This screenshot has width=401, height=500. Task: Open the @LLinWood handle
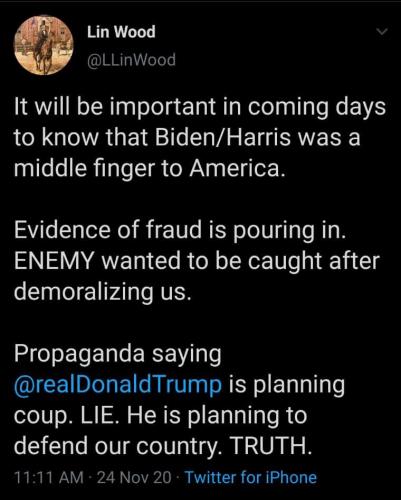pos(131,60)
